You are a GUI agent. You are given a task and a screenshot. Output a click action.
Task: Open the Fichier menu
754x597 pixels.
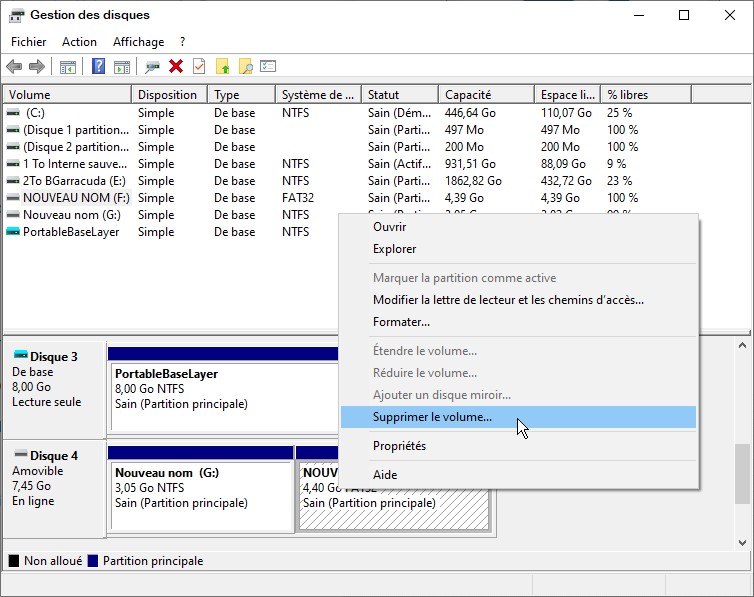(x=29, y=42)
